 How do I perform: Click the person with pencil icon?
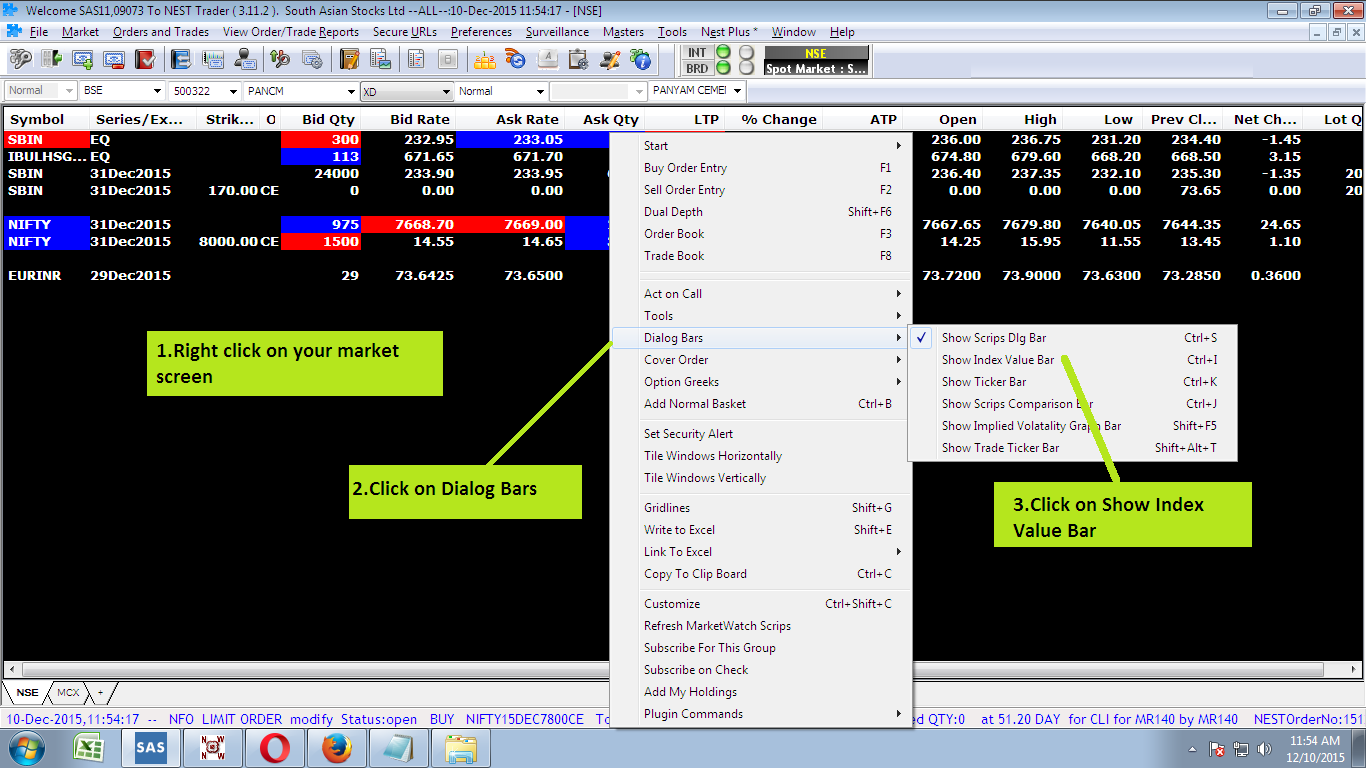point(610,59)
